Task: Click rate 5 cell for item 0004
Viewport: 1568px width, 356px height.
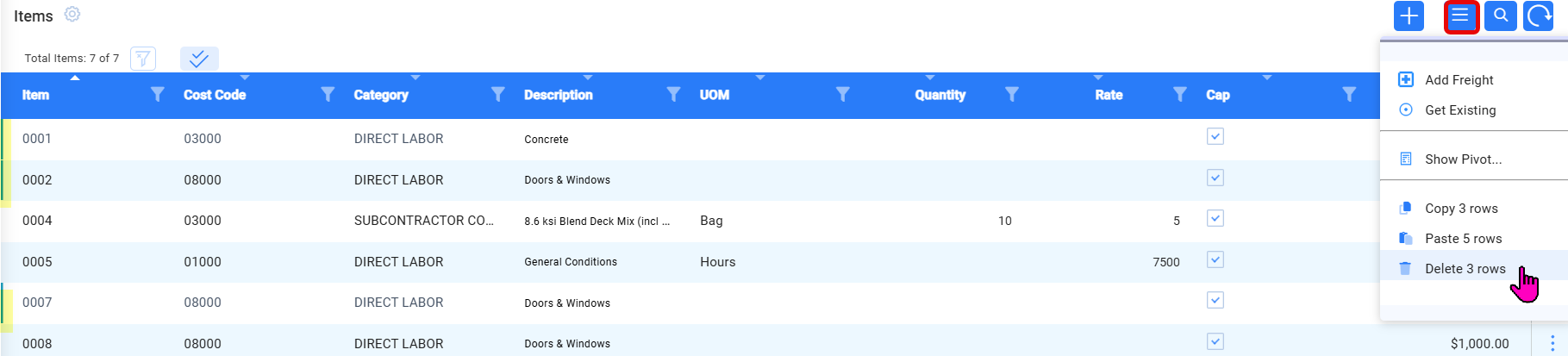Action: [1177, 221]
